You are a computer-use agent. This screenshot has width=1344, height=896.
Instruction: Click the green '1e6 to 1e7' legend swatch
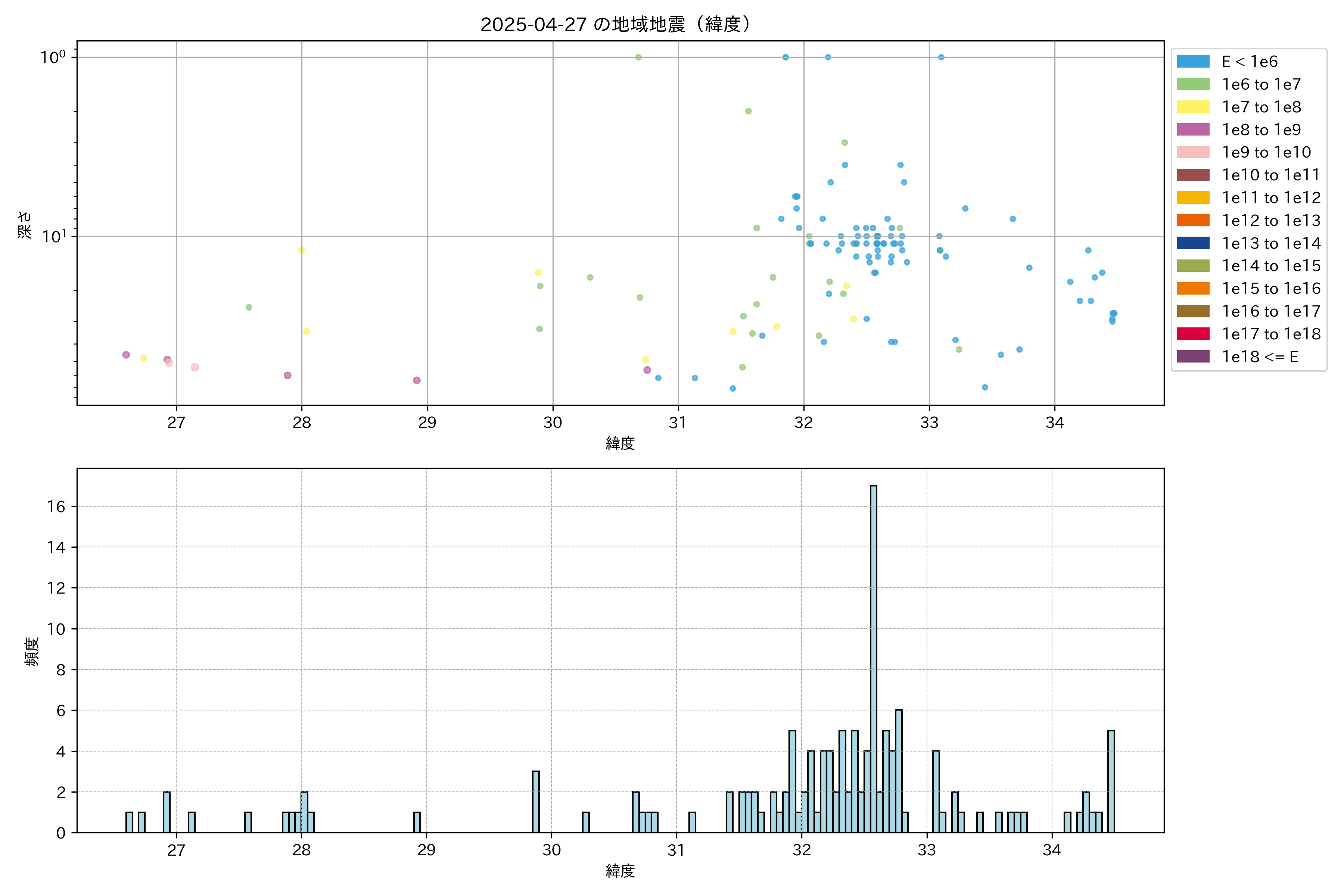1193,84
